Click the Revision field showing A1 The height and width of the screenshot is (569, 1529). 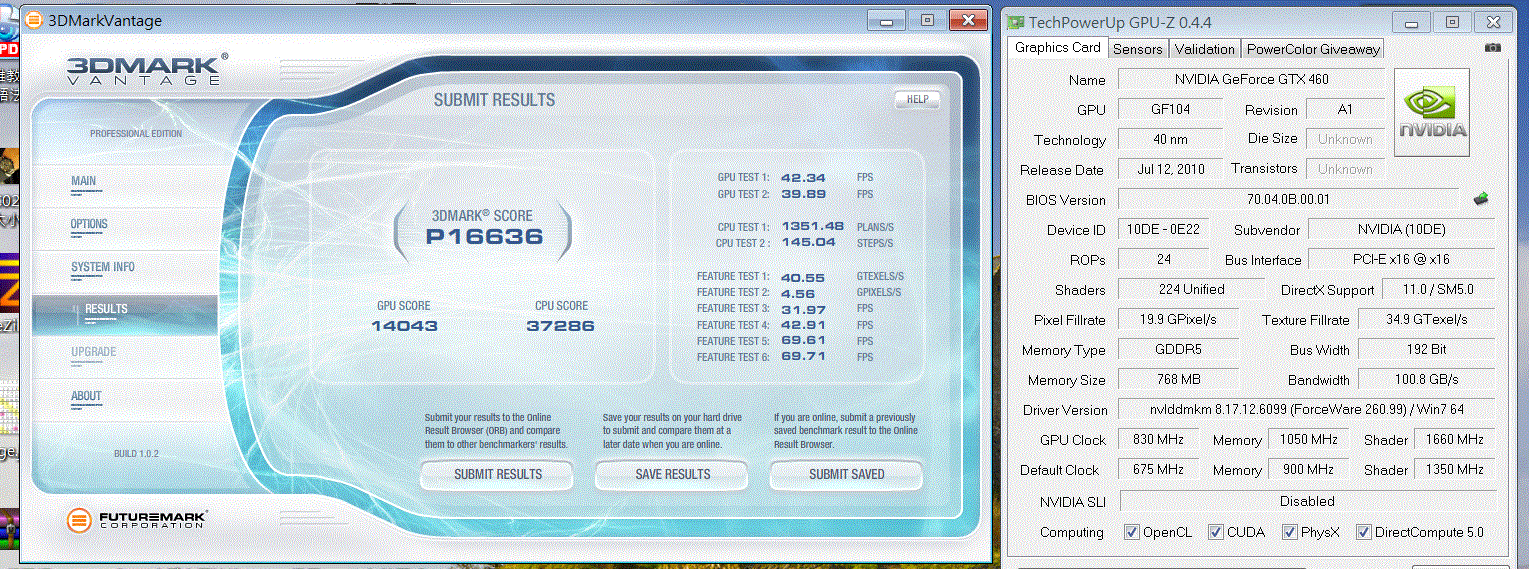point(1345,109)
